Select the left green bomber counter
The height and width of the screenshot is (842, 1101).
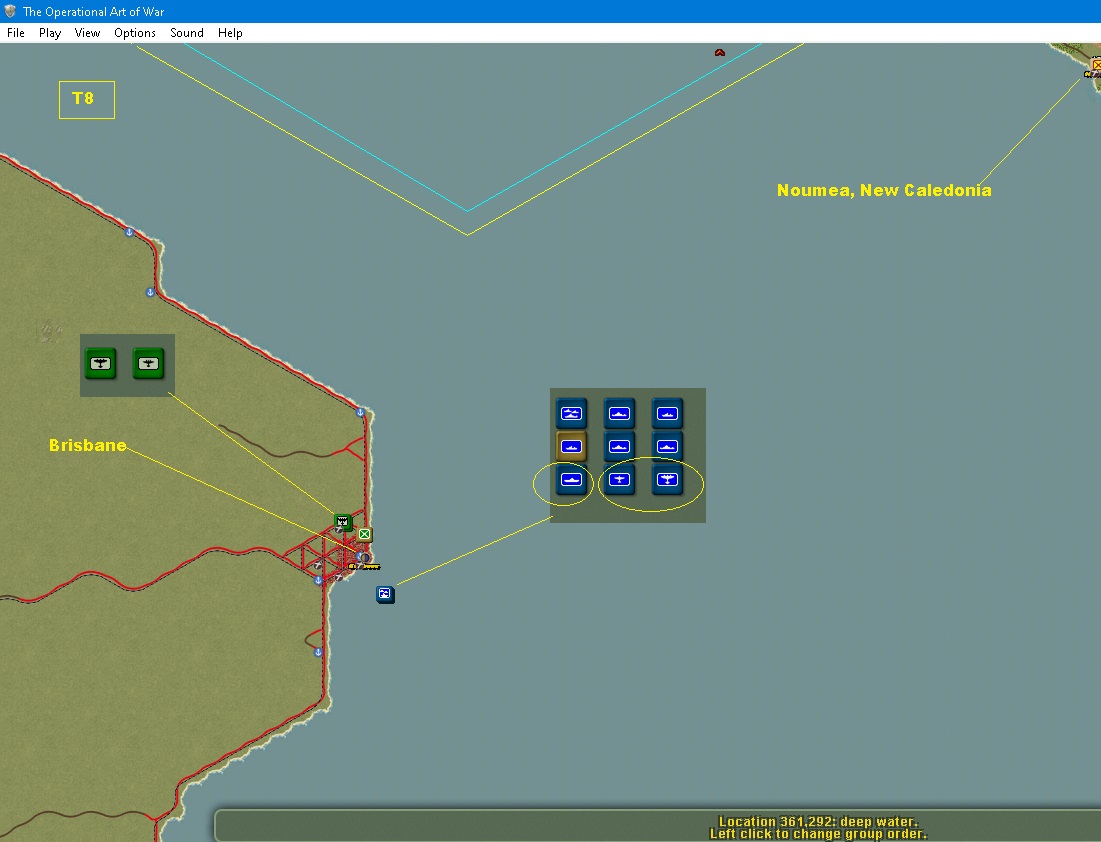pyautogui.click(x=100, y=364)
